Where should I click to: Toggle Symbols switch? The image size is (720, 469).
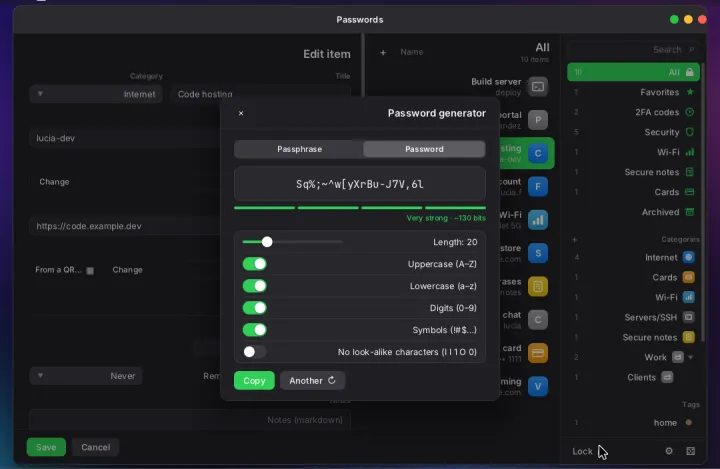pyautogui.click(x=254, y=330)
